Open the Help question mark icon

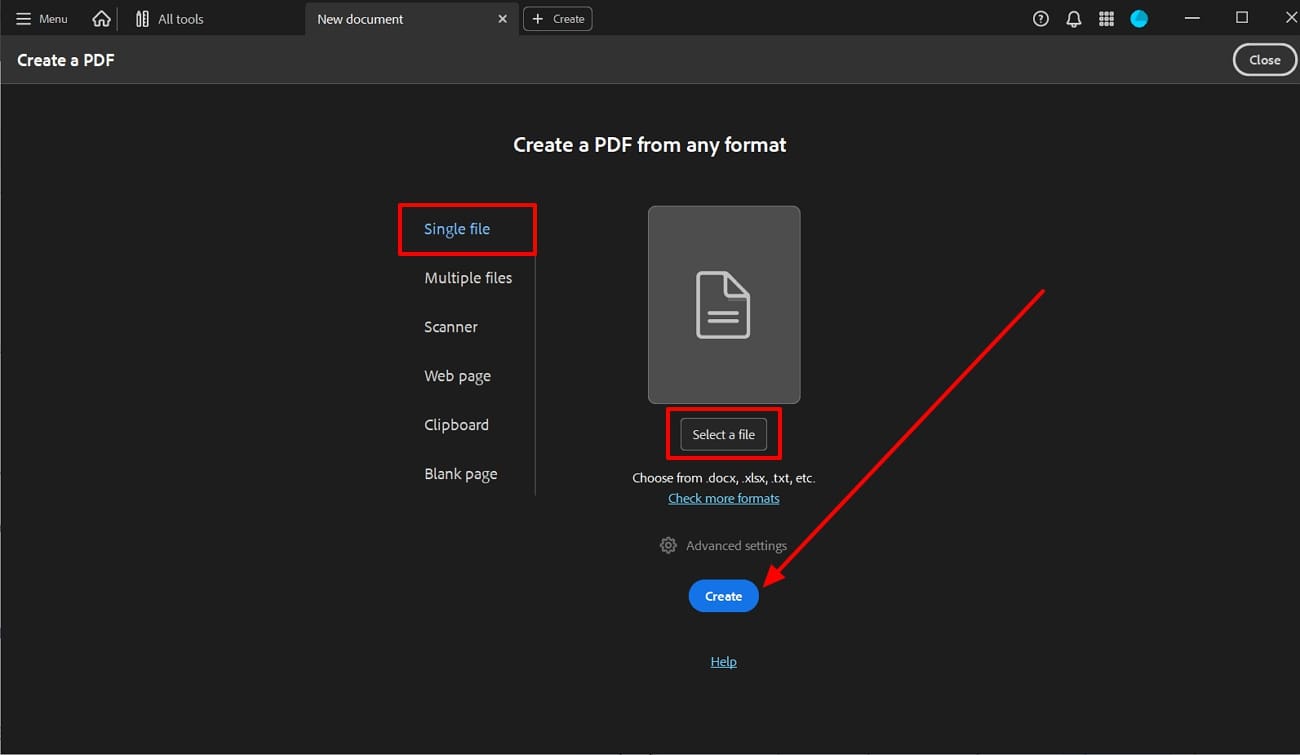point(1041,19)
